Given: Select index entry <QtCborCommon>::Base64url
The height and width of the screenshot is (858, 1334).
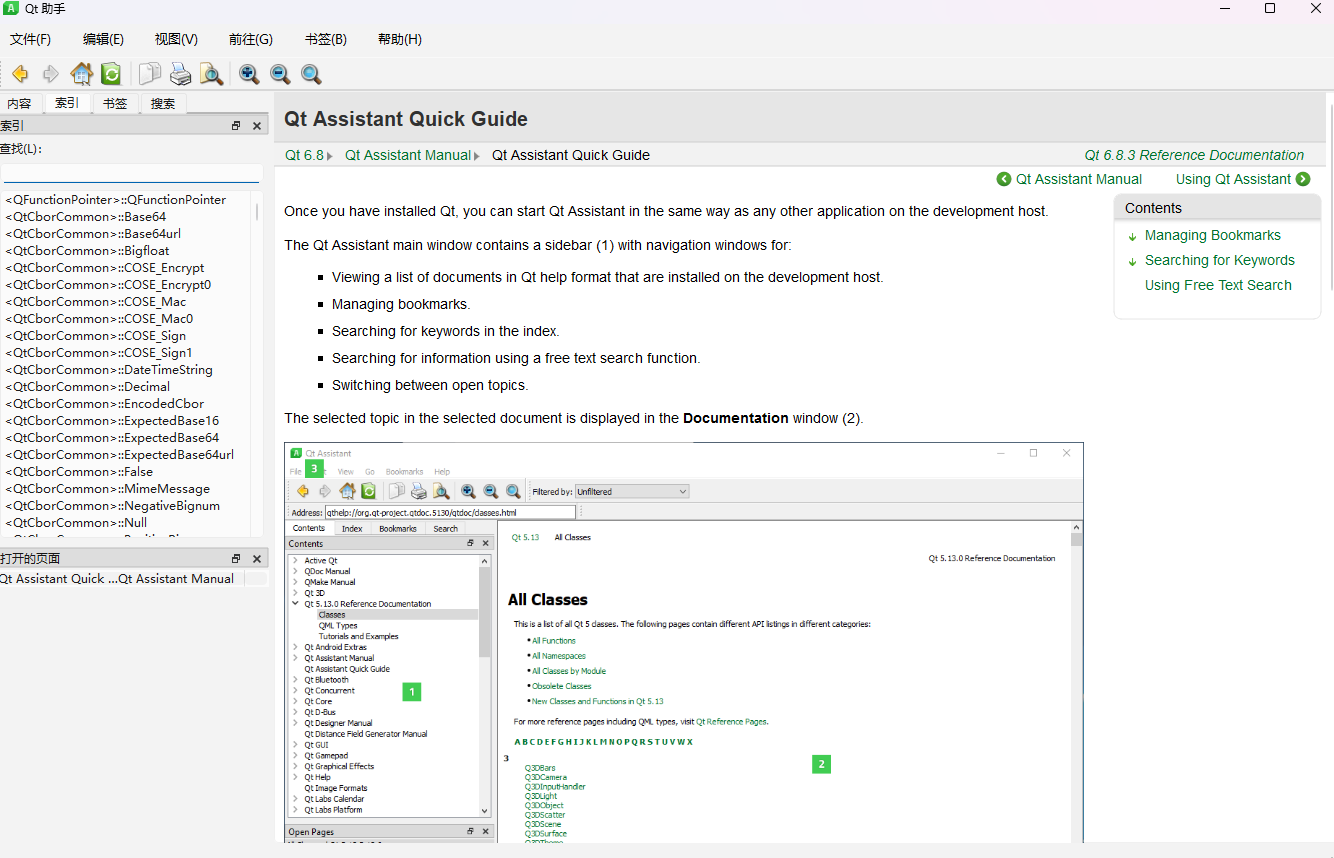Looking at the screenshot, I should pos(93,234).
